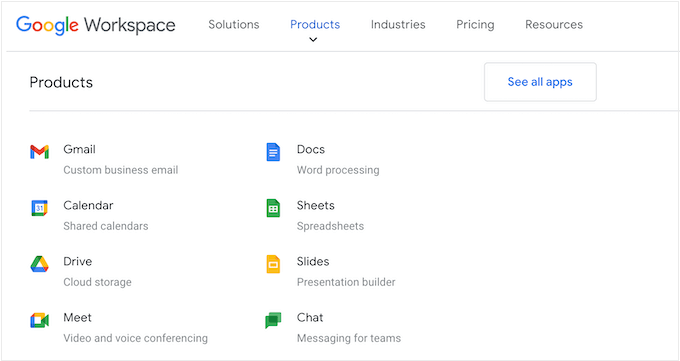Open the Sheets product link

316,205
